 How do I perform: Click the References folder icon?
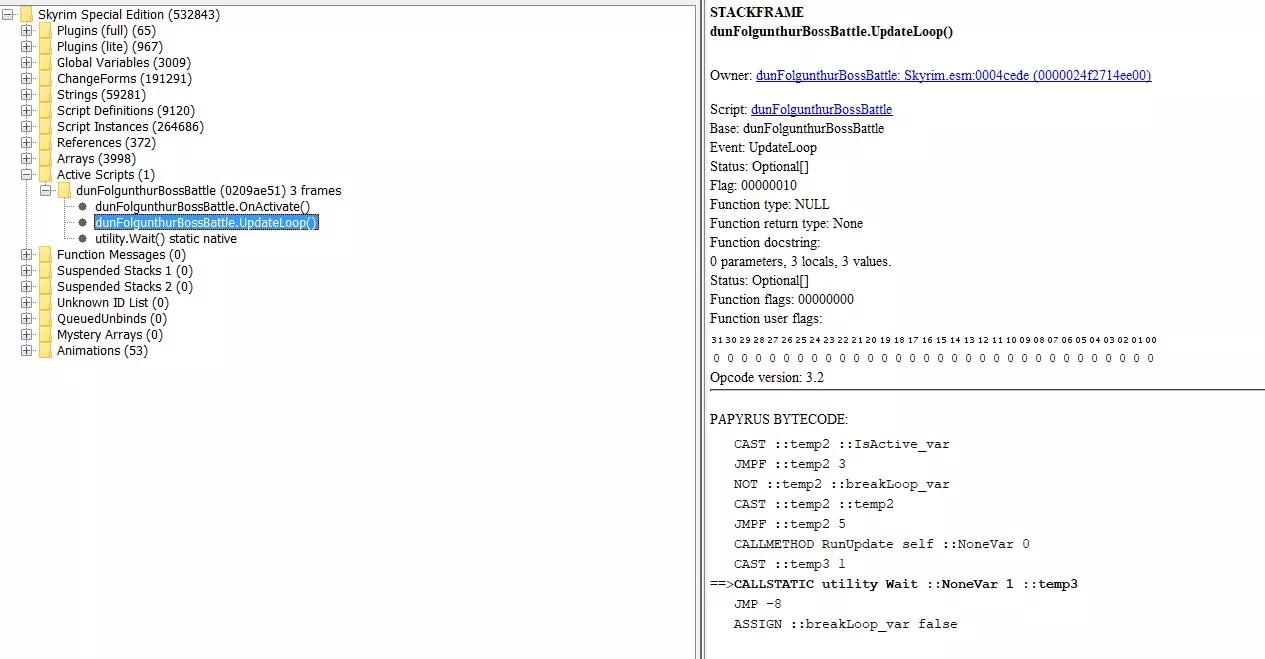coord(45,143)
